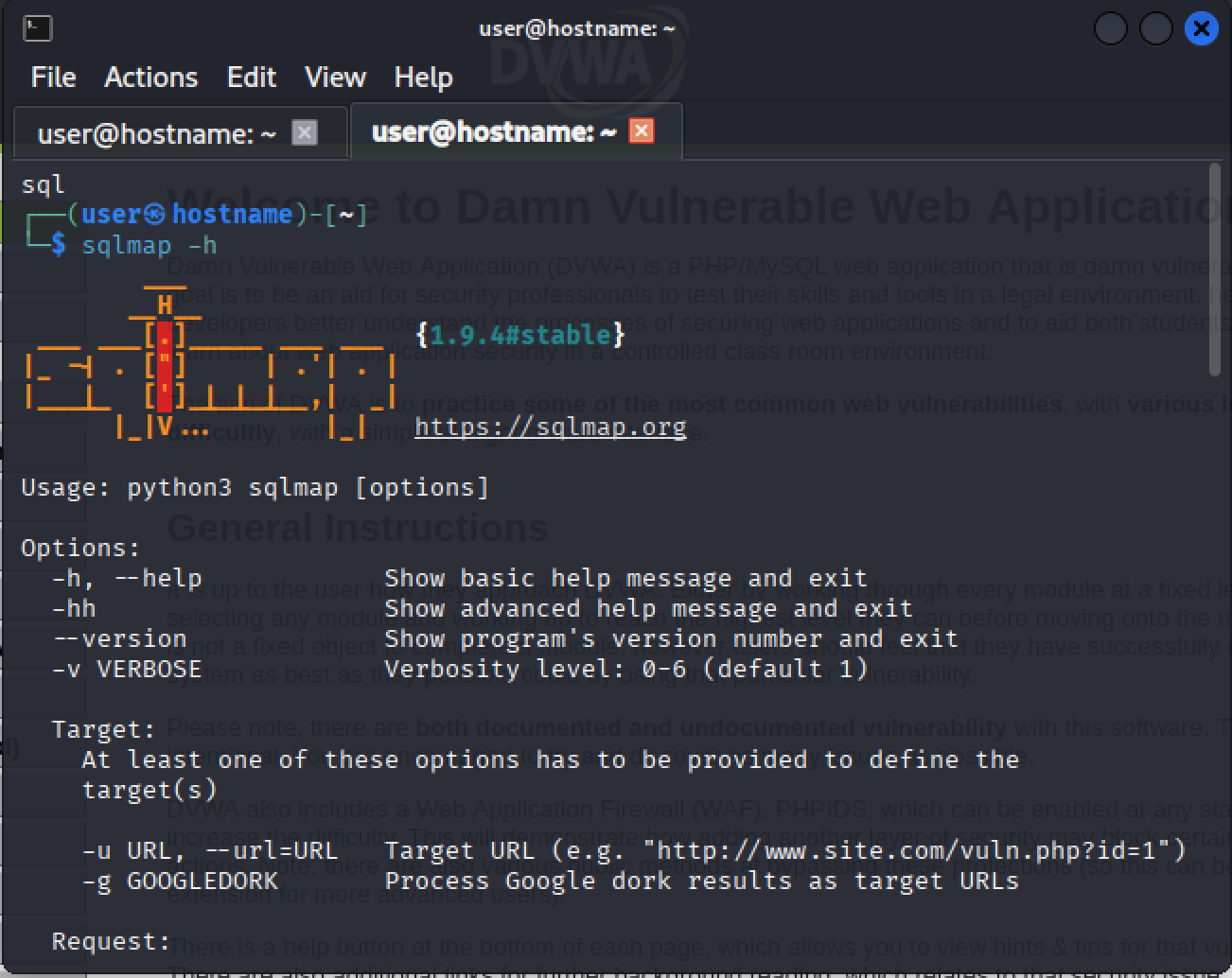Click the 'Target:' section heading

[104, 729]
